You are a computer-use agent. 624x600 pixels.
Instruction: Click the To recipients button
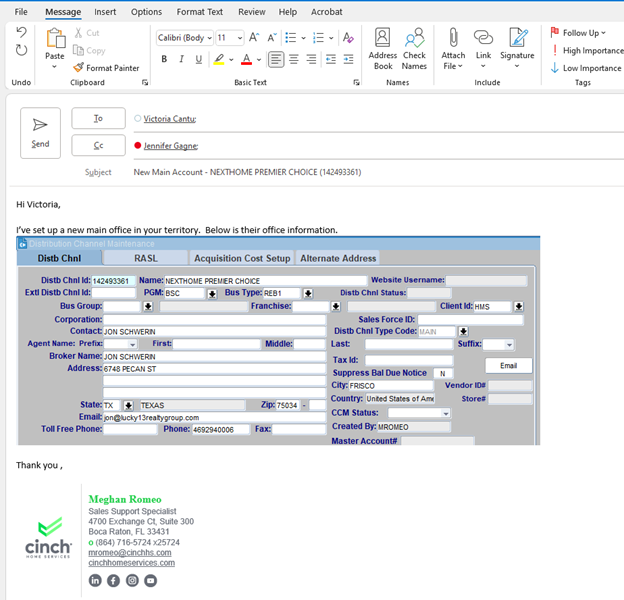(98, 118)
